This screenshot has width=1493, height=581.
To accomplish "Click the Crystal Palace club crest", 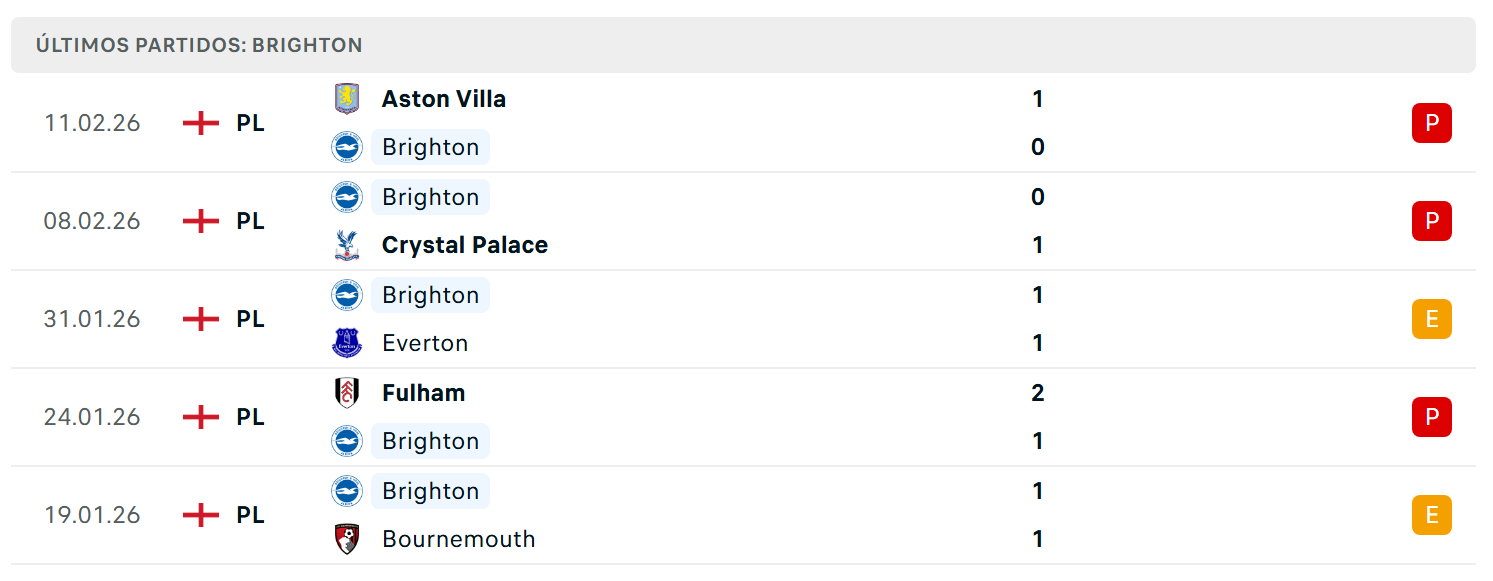I will pos(346,245).
